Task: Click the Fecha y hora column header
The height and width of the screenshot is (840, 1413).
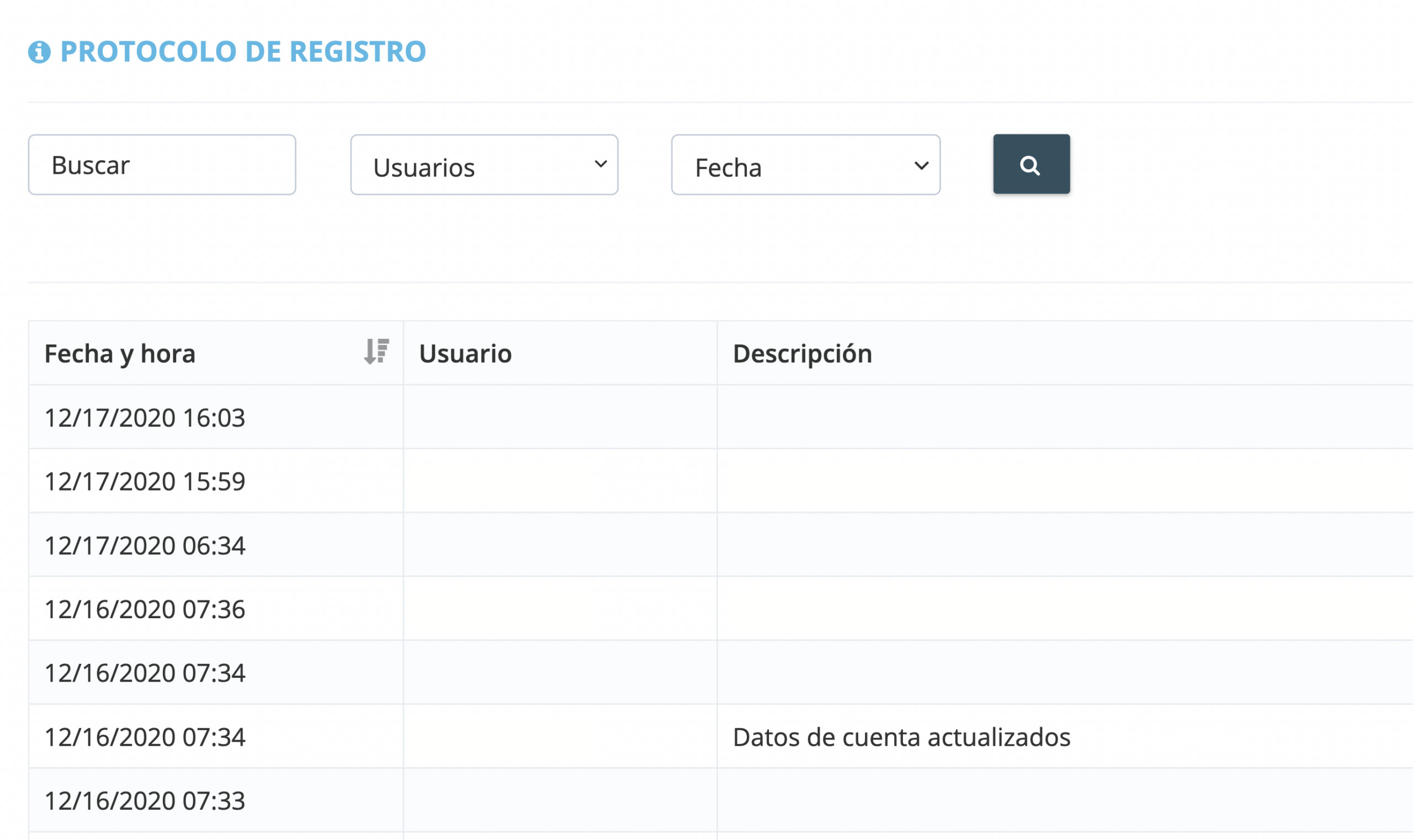Action: point(216,353)
